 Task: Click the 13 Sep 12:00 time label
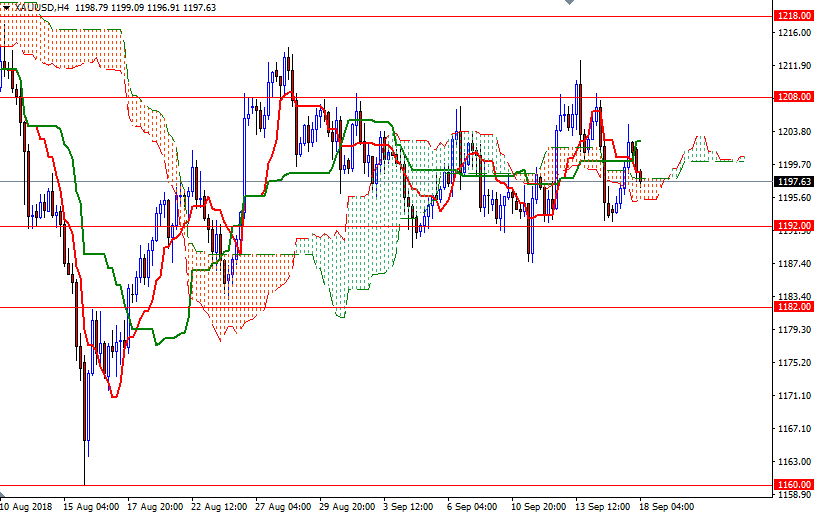[x=602, y=506]
